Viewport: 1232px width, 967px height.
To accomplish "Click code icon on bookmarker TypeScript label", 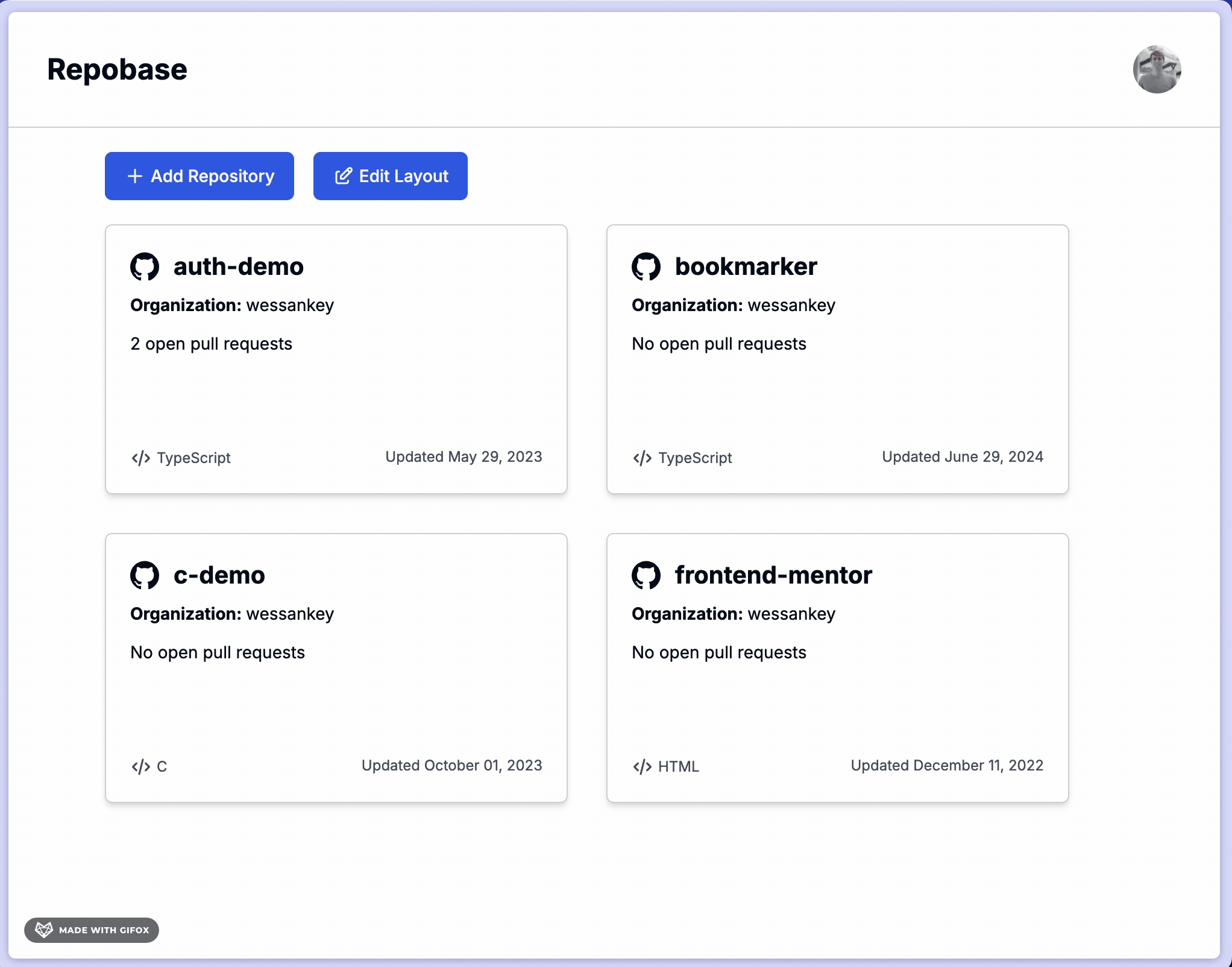I will [x=643, y=458].
